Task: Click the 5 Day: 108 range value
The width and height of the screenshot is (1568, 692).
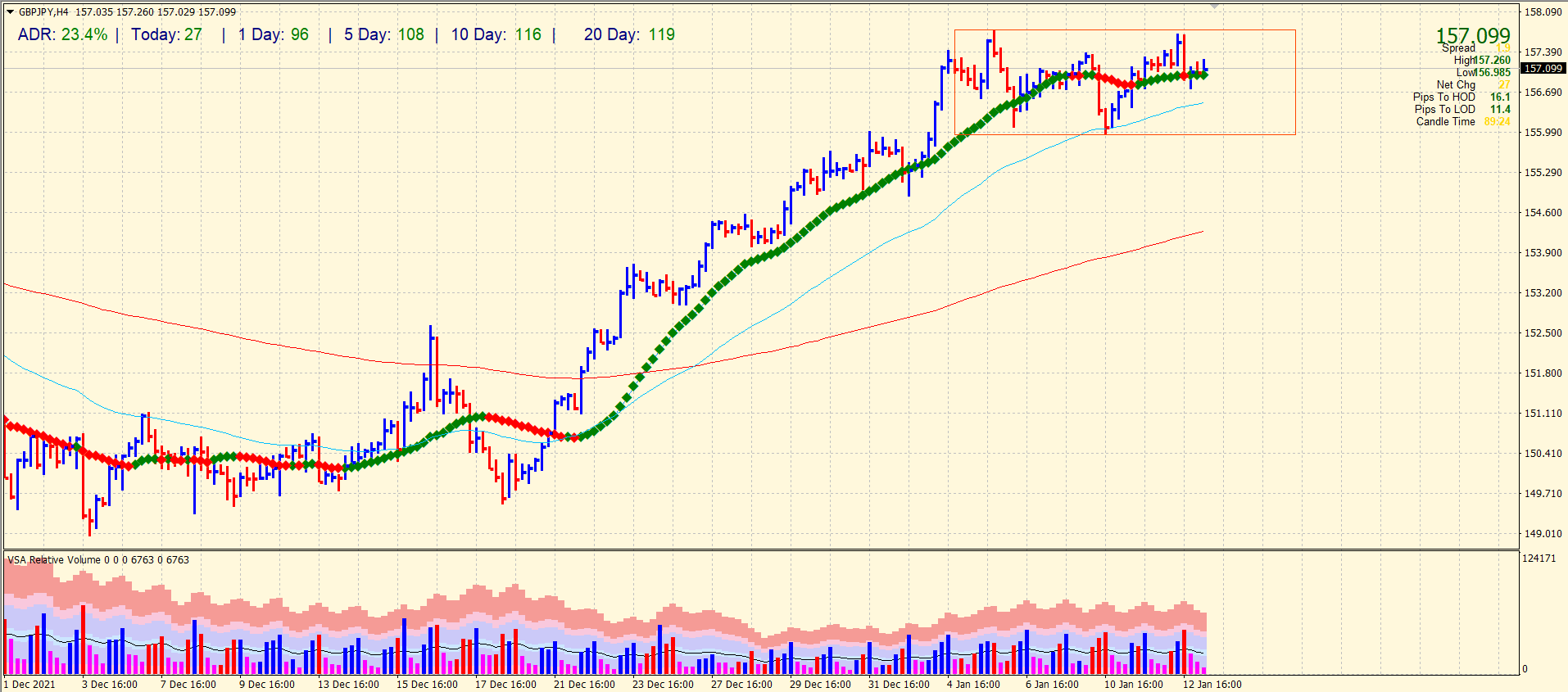Action: (x=384, y=34)
